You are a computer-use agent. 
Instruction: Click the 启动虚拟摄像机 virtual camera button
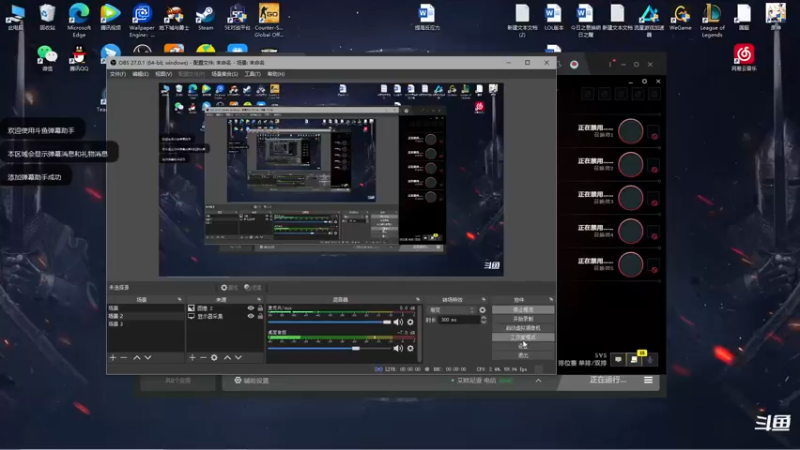tap(523, 328)
